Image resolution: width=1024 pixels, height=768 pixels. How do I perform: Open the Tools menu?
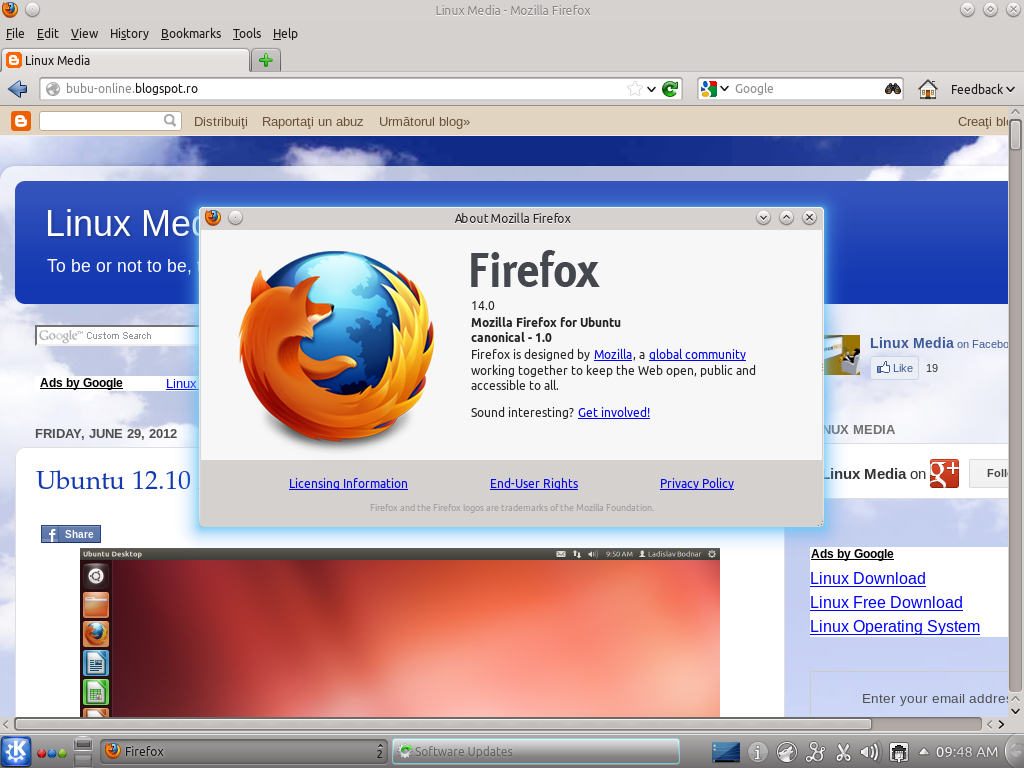[247, 33]
